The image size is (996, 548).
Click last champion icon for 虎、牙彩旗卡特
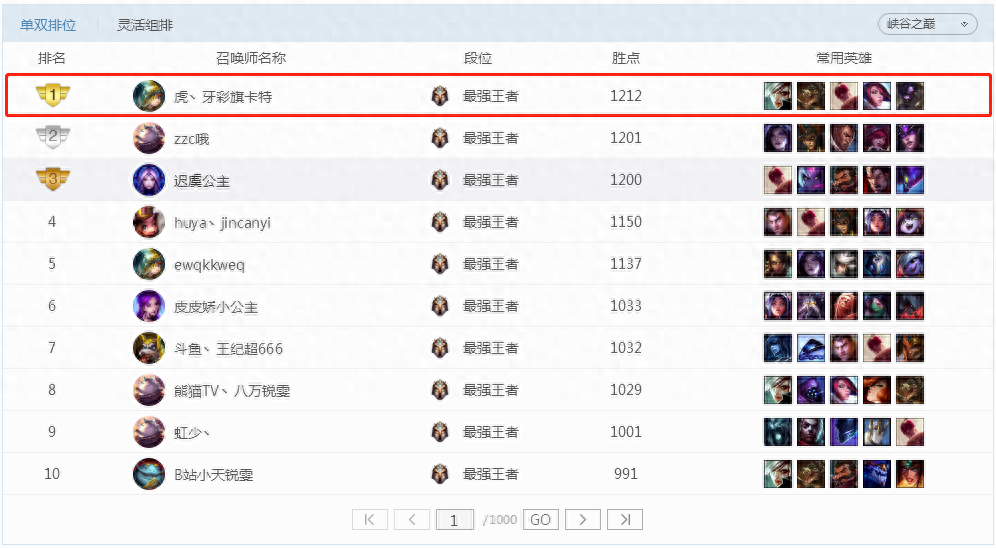coord(910,96)
